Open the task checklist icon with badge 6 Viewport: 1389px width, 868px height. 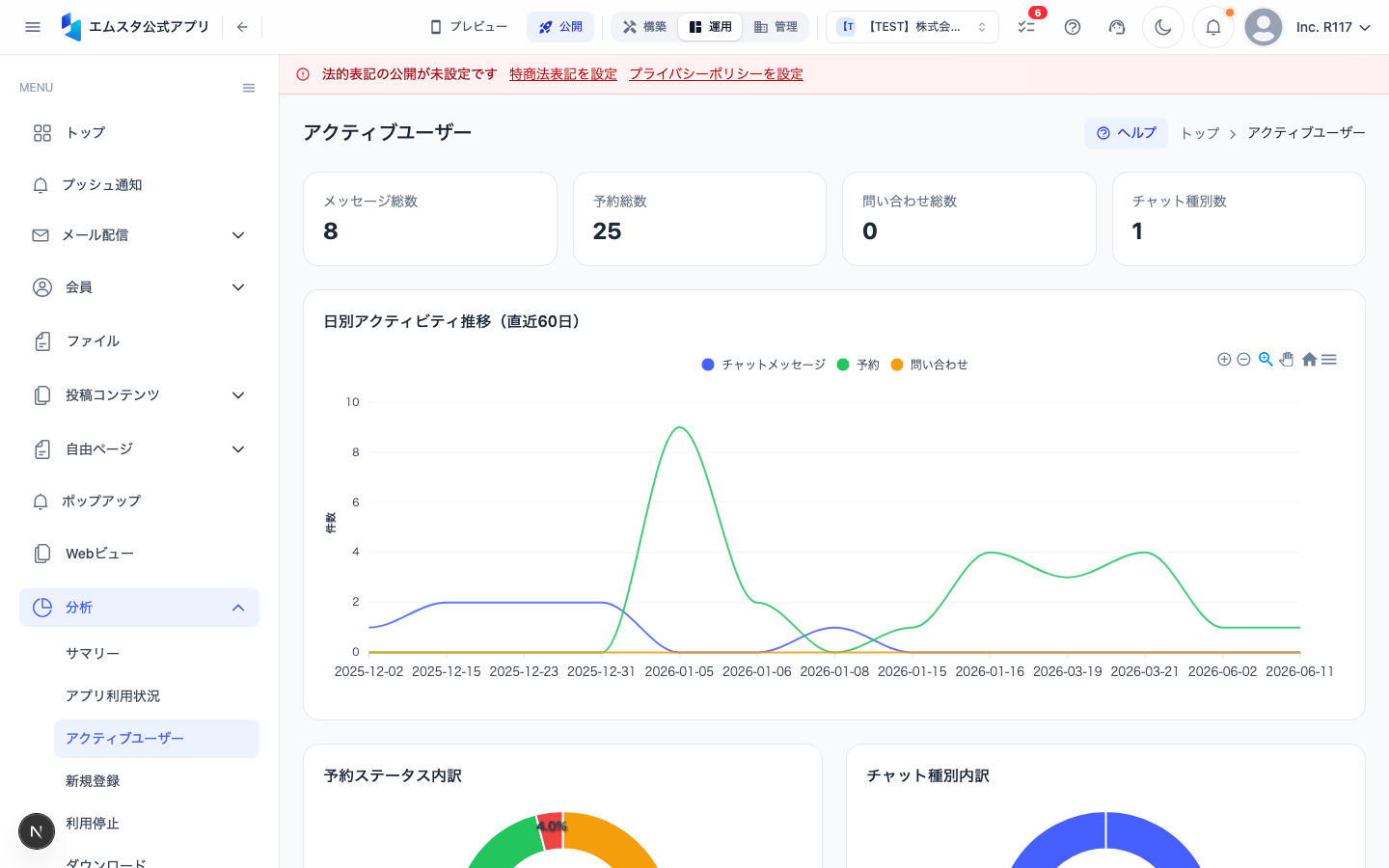coord(1026,27)
